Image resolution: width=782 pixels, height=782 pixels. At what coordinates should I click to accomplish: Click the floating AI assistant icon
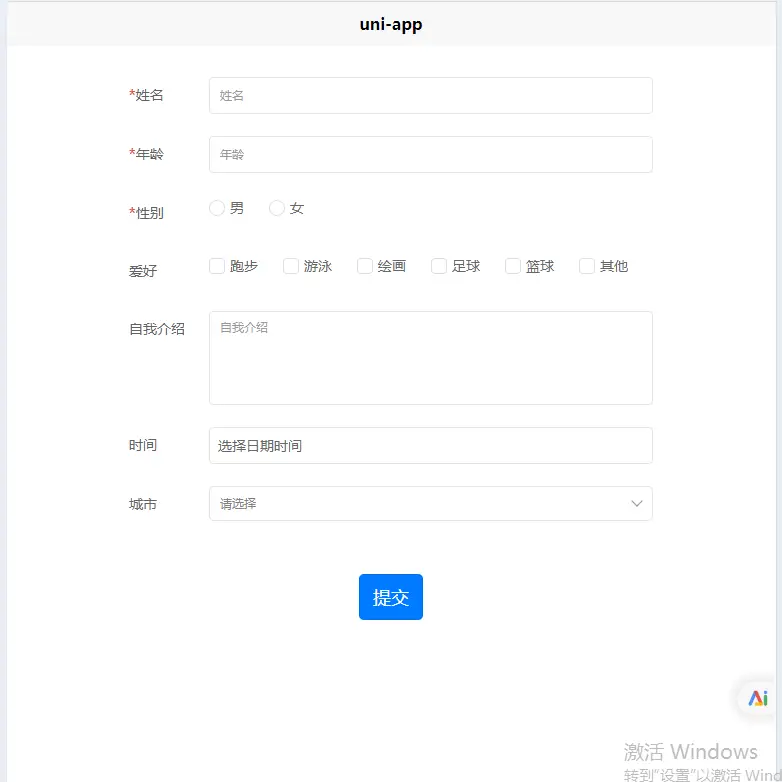758,699
